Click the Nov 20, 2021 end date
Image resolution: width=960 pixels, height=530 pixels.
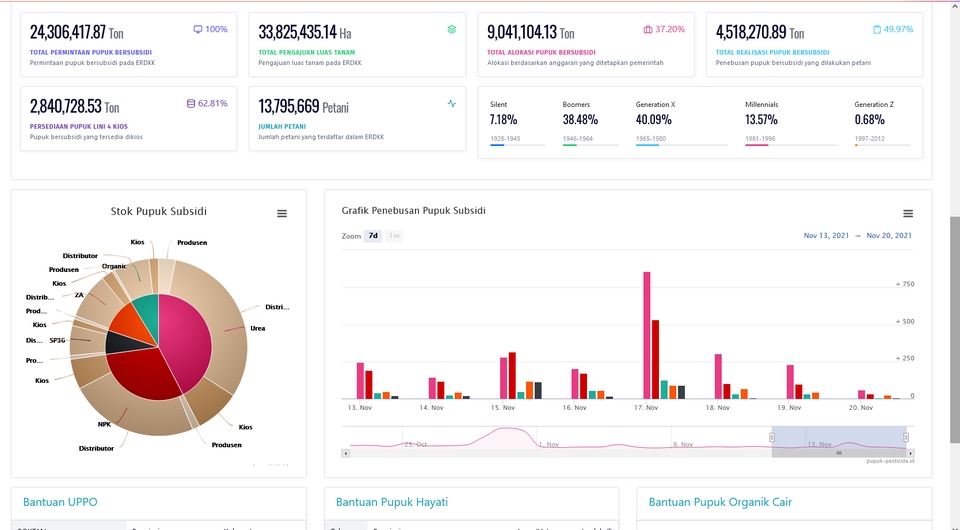pyautogui.click(x=889, y=236)
